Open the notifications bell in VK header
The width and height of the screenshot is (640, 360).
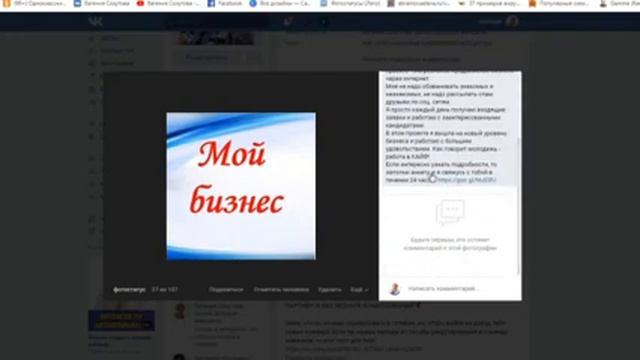pyautogui.click(x=288, y=21)
